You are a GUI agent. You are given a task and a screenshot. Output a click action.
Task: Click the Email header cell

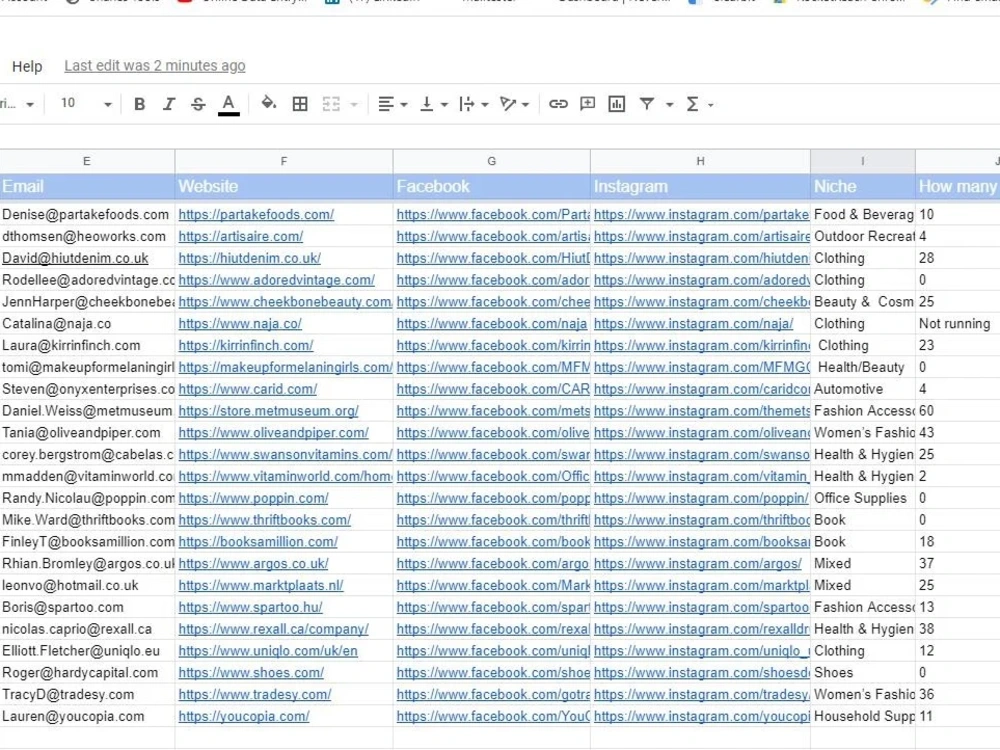pyautogui.click(x=87, y=186)
